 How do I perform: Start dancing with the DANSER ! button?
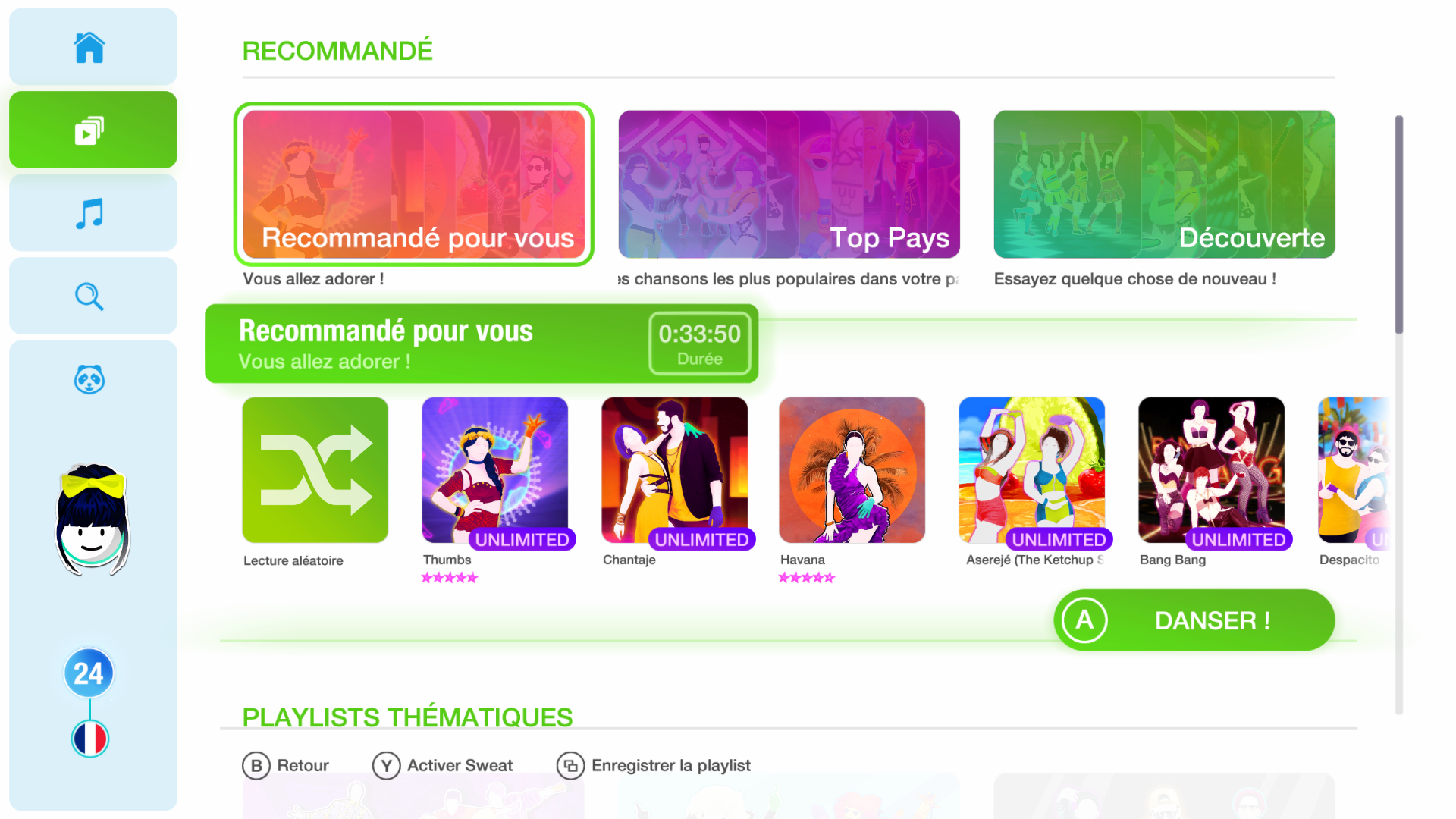pos(1194,620)
